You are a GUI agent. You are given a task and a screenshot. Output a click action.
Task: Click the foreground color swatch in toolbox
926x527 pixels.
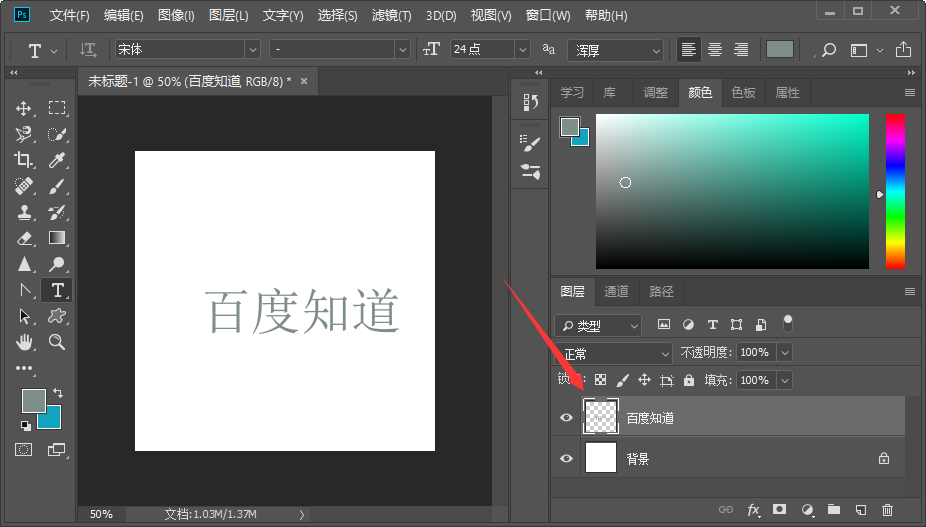coord(34,401)
